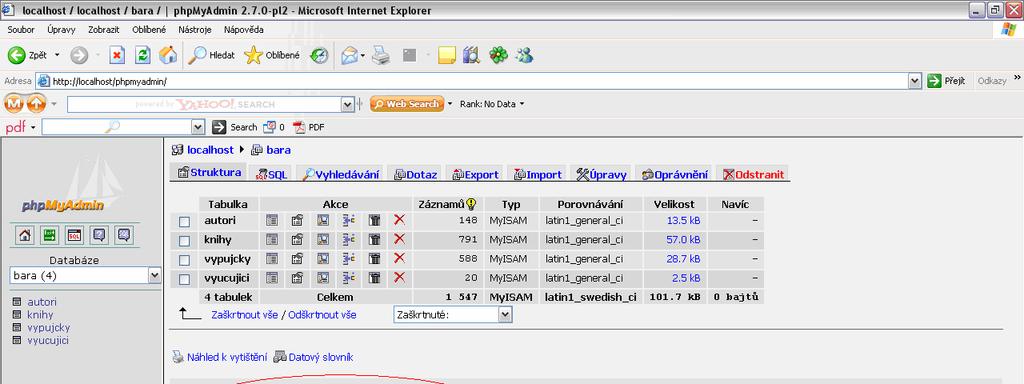Browse the vypujcky table rows
This screenshot has width=1024, height=384.
click(x=272, y=259)
